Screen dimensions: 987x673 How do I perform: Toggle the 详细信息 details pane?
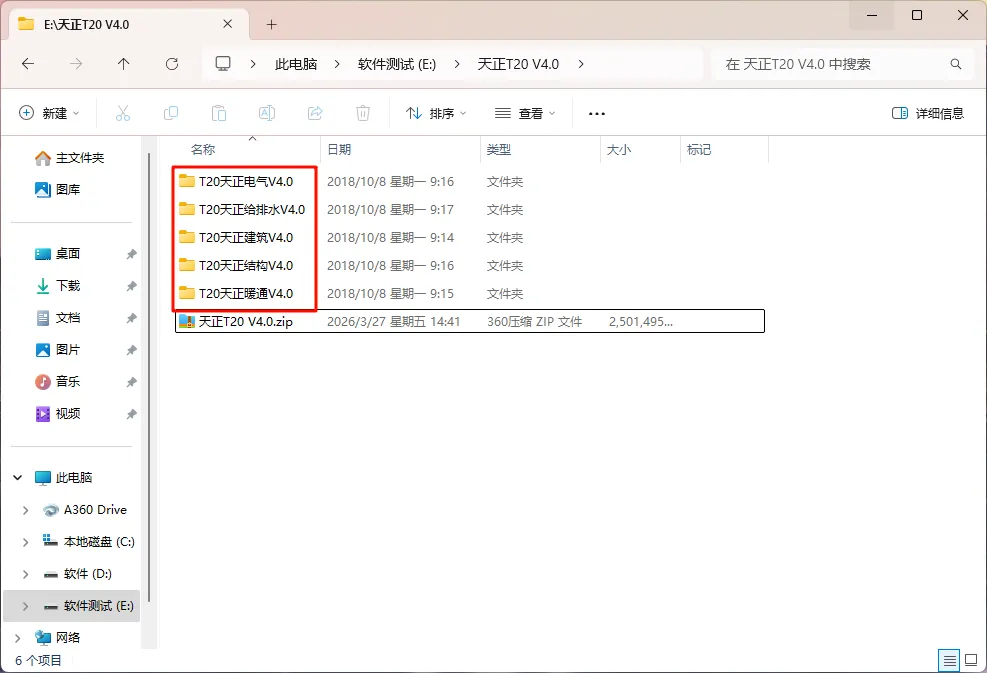[928, 113]
